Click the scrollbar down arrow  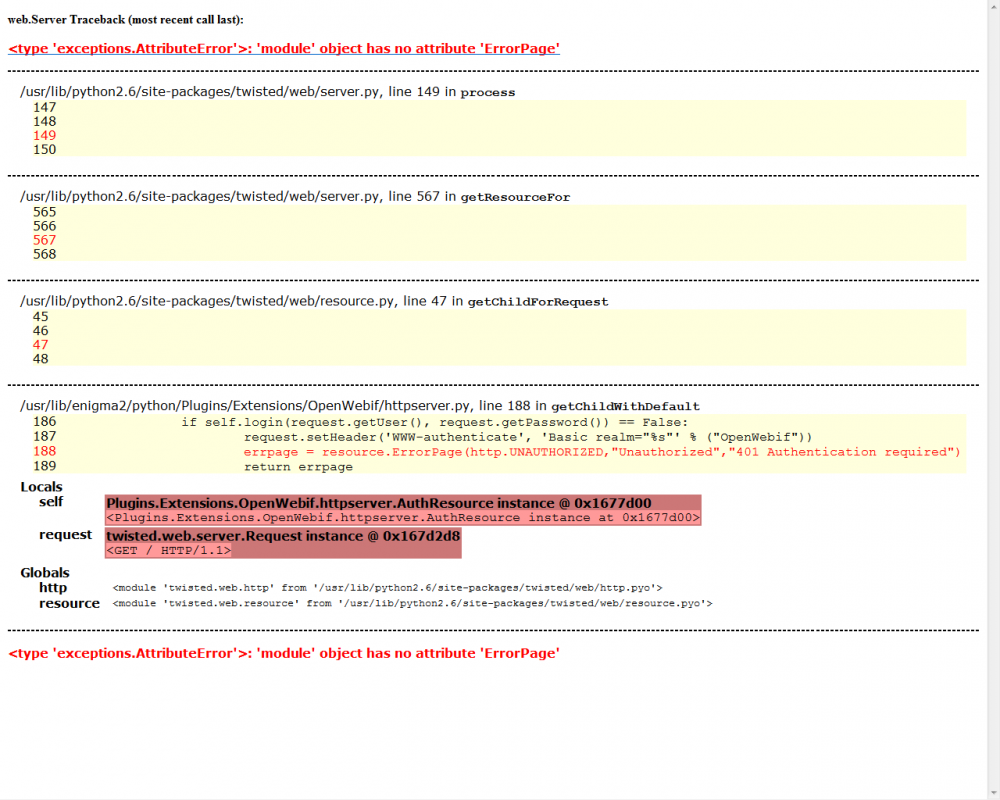(x=994, y=793)
